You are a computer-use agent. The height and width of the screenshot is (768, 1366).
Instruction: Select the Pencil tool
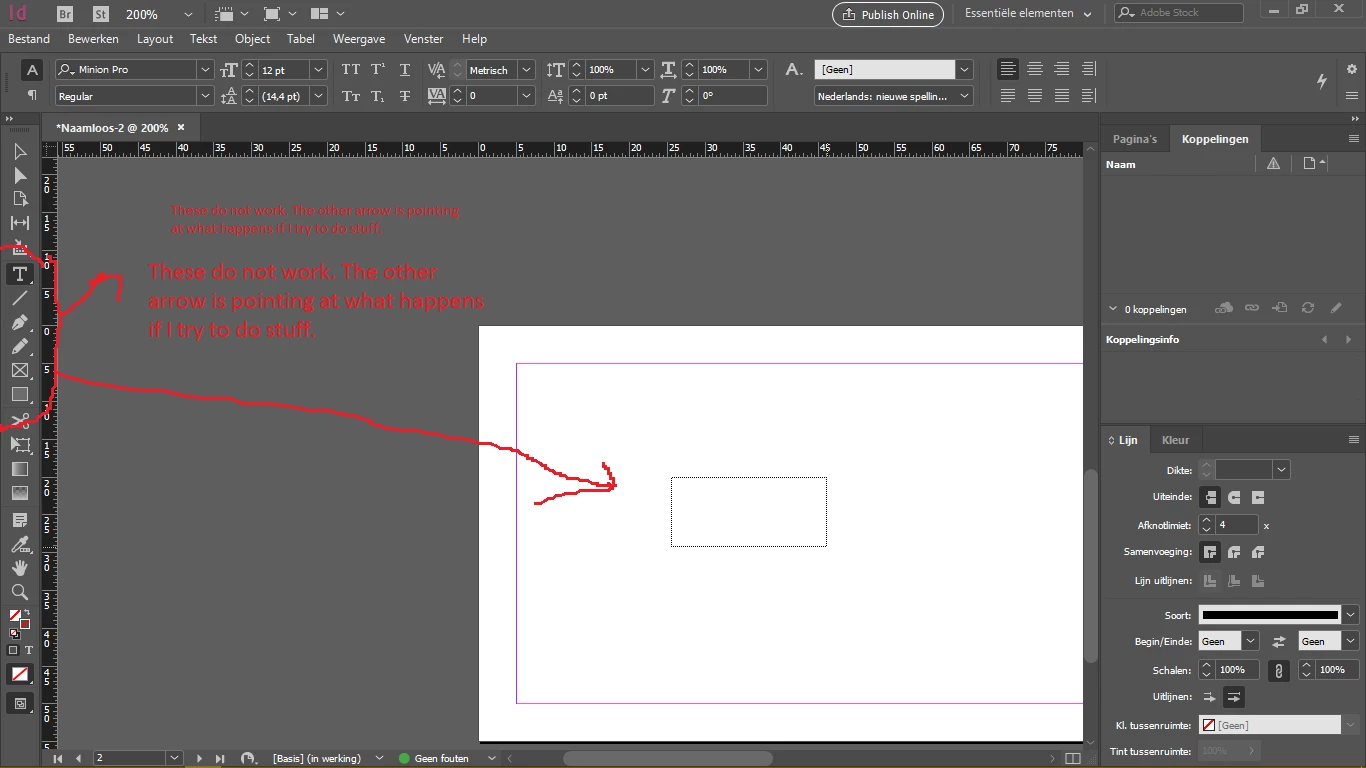click(20, 346)
